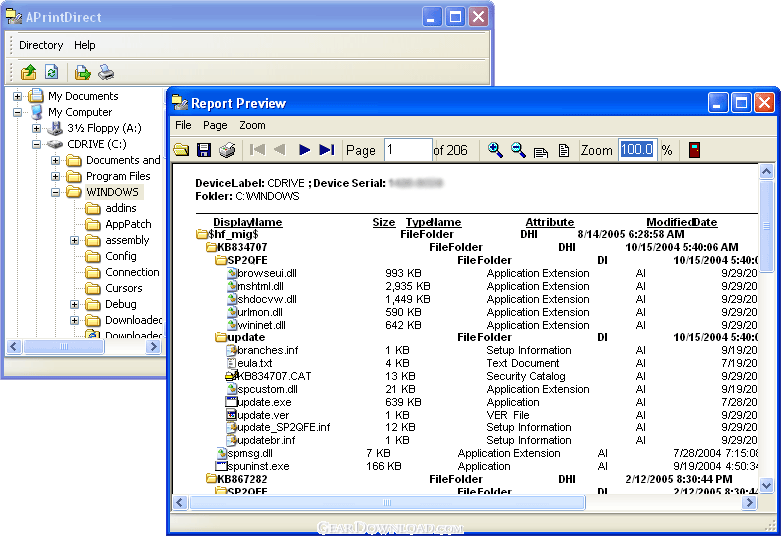Screen dimensions: 781x536
Task: Click the Zoom percentage field showing 100.0
Action: point(638,149)
